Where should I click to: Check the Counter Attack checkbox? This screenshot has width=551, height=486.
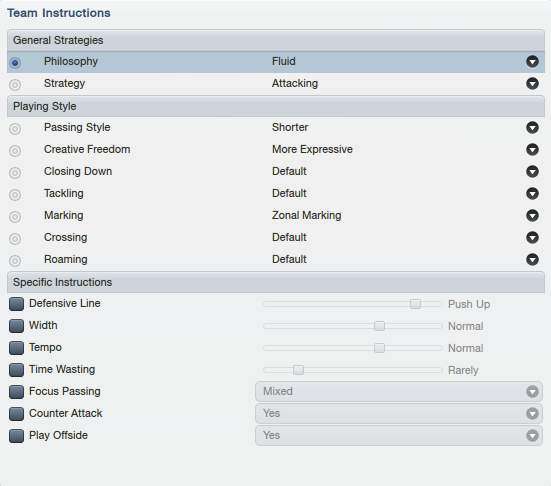(x=17, y=414)
